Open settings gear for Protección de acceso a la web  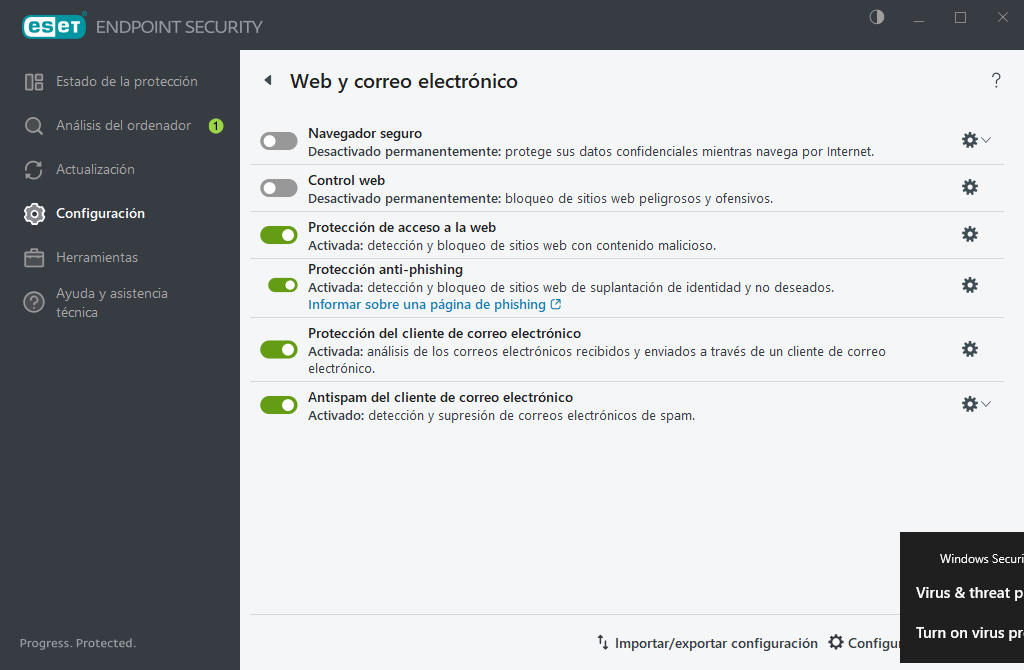970,234
